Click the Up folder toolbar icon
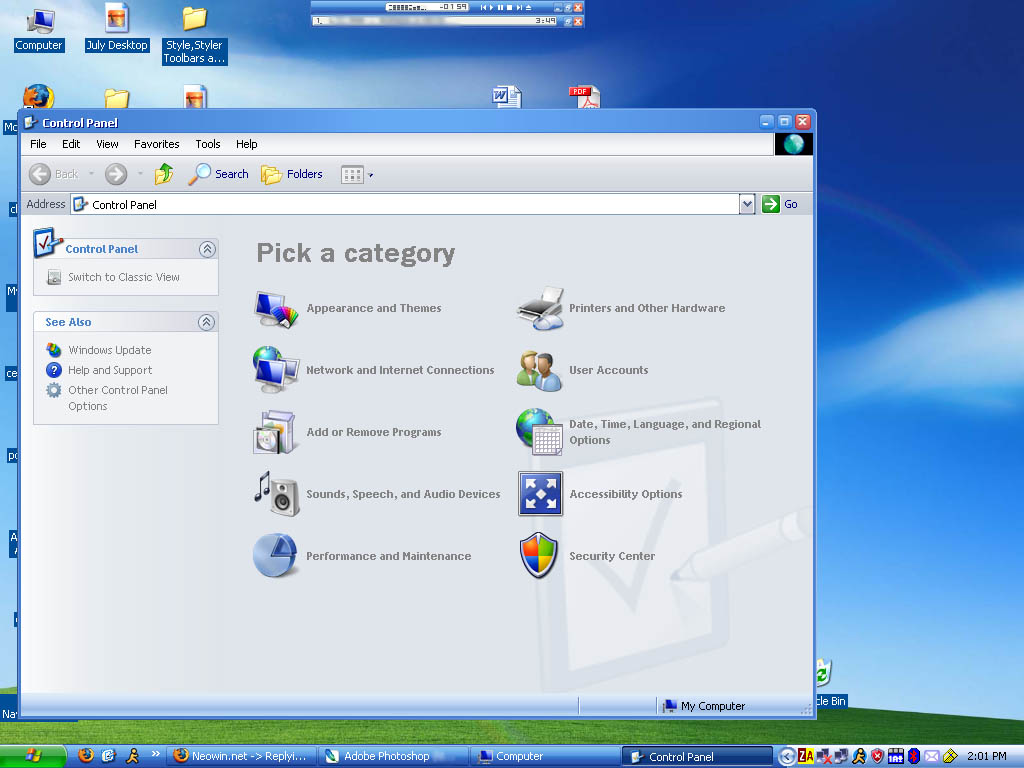Screen dimensions: 1024x768 tap(163, 174)
